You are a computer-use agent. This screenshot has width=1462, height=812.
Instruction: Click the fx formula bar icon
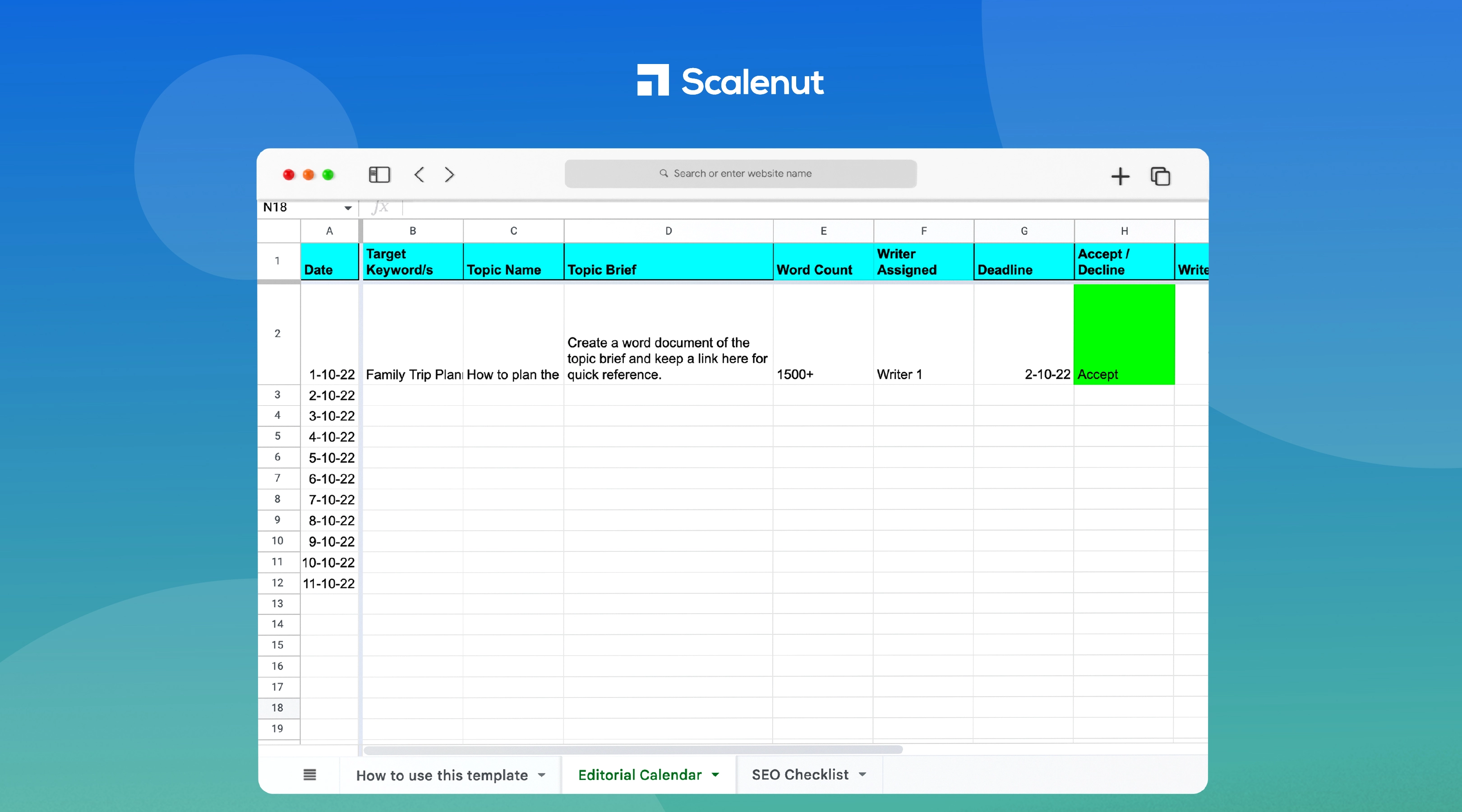380,208
